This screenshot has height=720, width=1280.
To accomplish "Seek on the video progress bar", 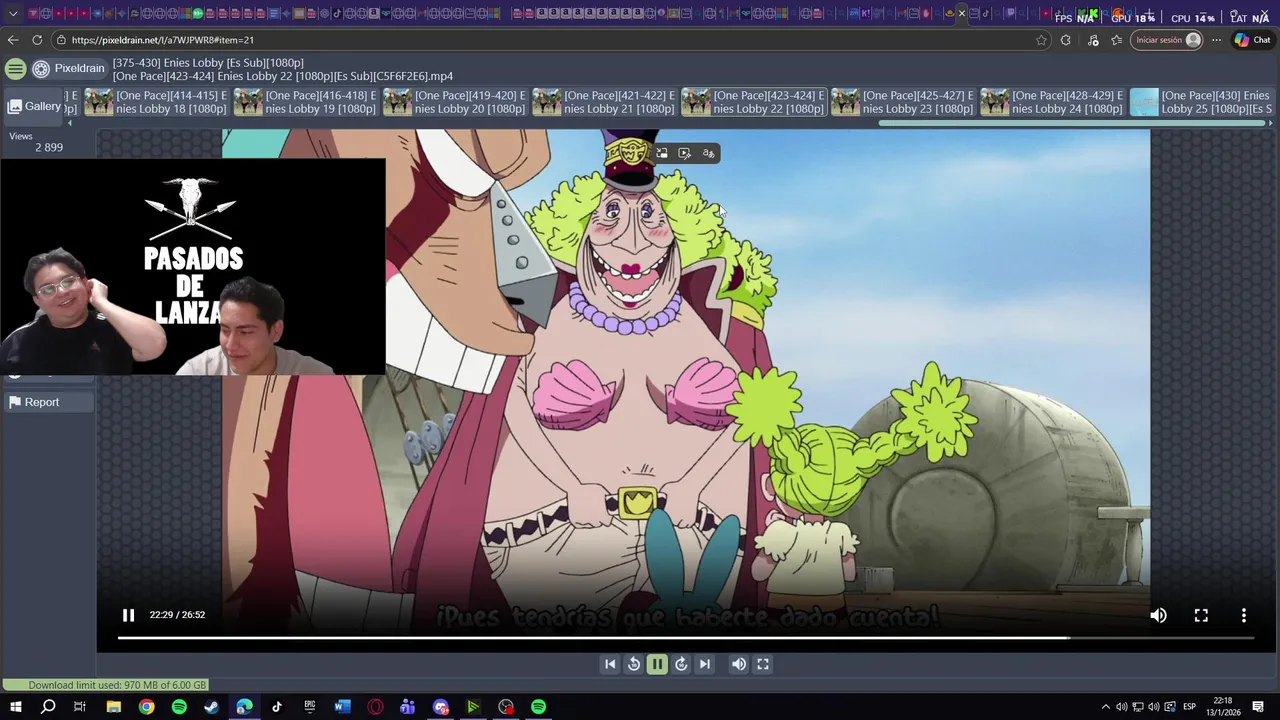I will coord(685,637).
